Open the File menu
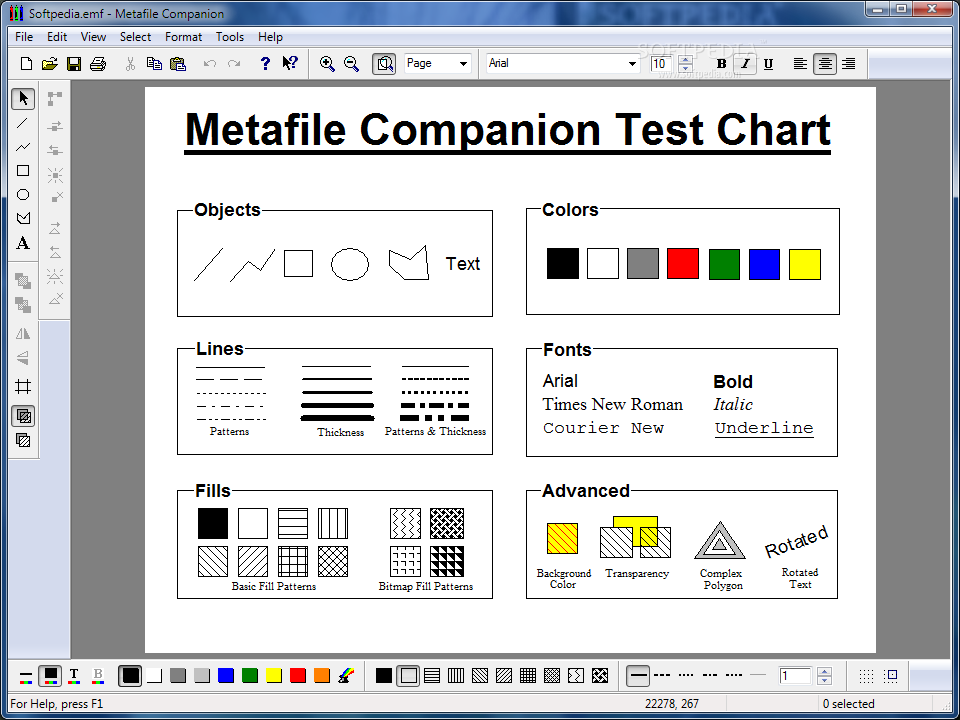 (24, 37)
